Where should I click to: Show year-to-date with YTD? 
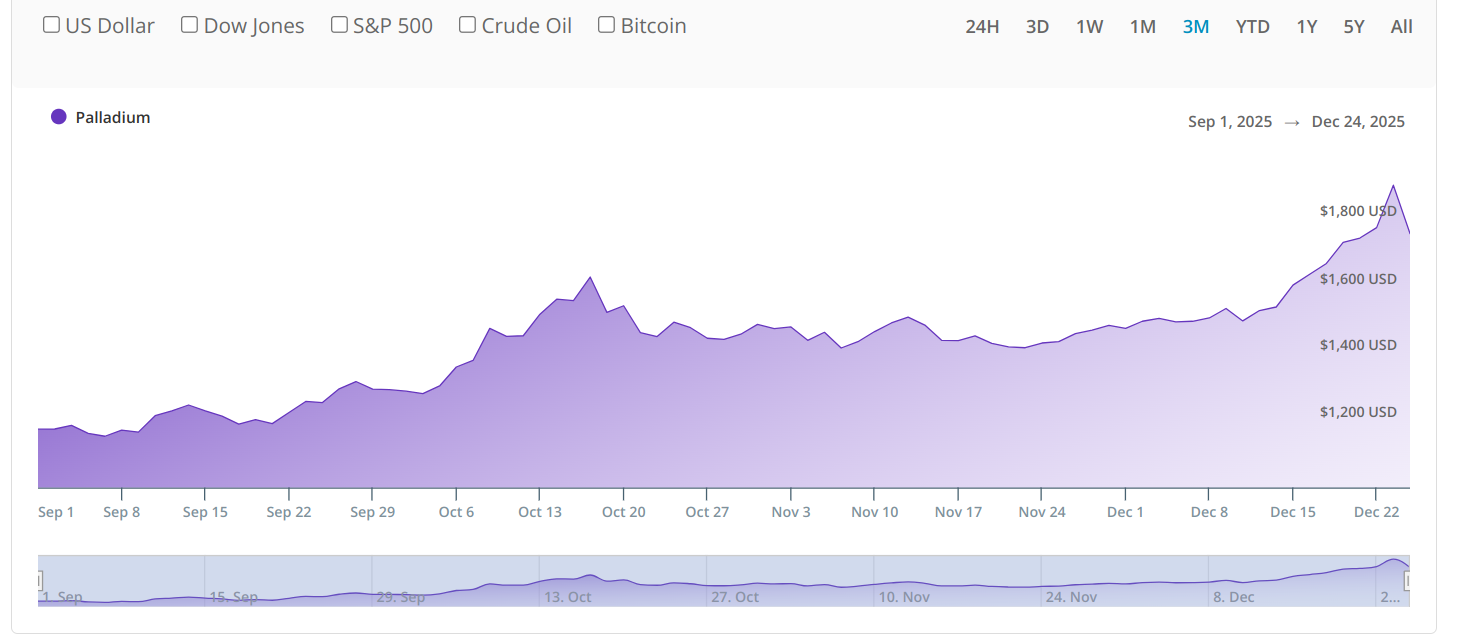pos(1252,27)
